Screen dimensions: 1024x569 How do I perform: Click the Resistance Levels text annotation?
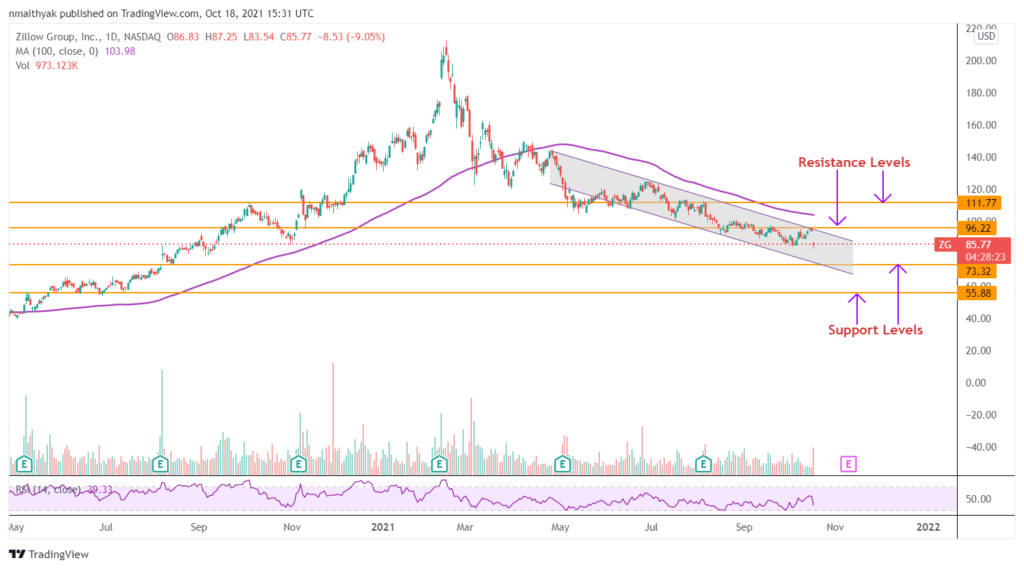coord(853,162)
